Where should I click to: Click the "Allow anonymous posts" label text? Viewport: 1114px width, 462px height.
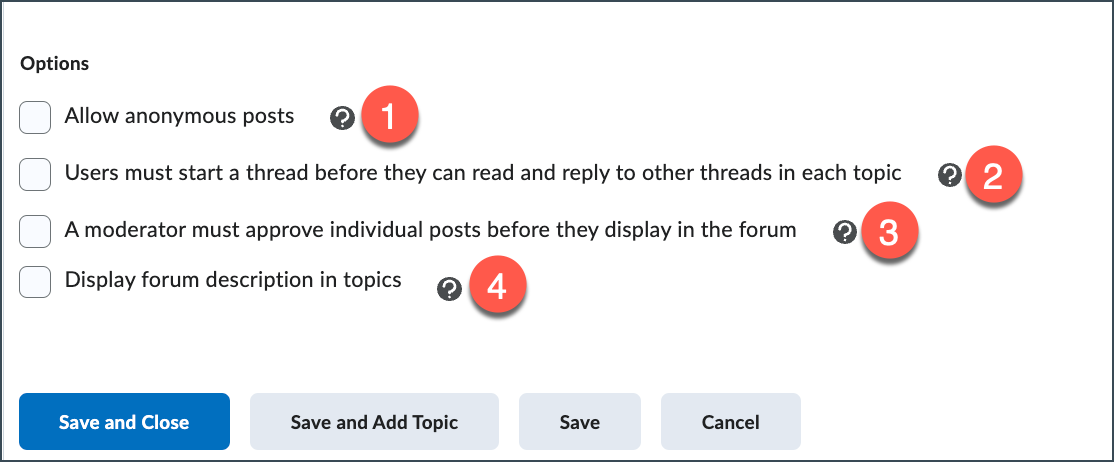pos(179,116)
